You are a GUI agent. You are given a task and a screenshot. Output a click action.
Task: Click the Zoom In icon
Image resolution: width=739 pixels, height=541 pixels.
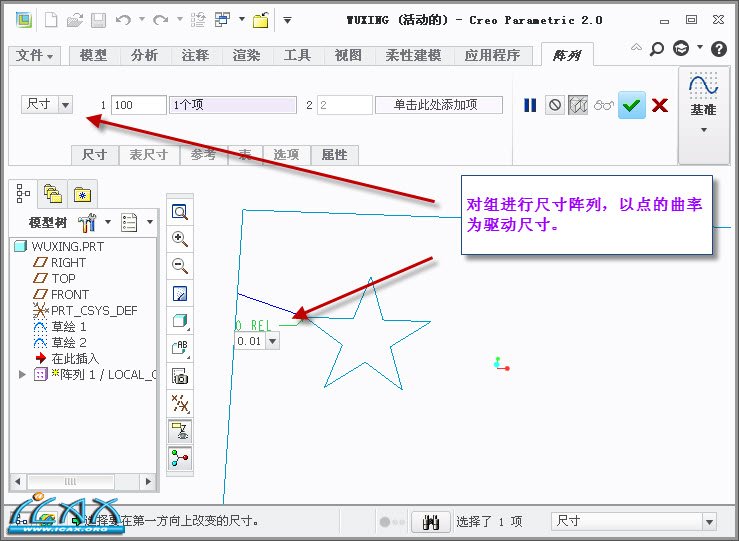click(x=180, y=239)
